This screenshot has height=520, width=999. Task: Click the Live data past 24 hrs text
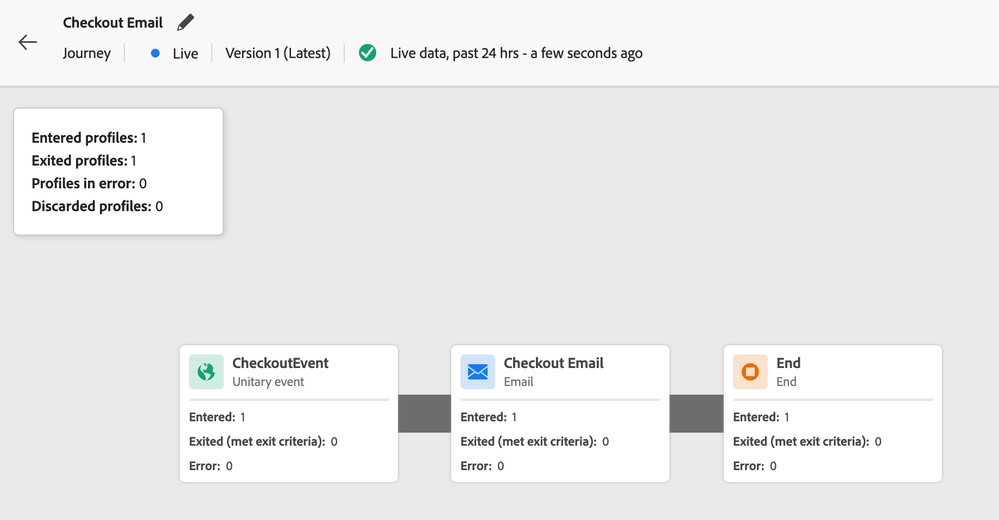516,53
